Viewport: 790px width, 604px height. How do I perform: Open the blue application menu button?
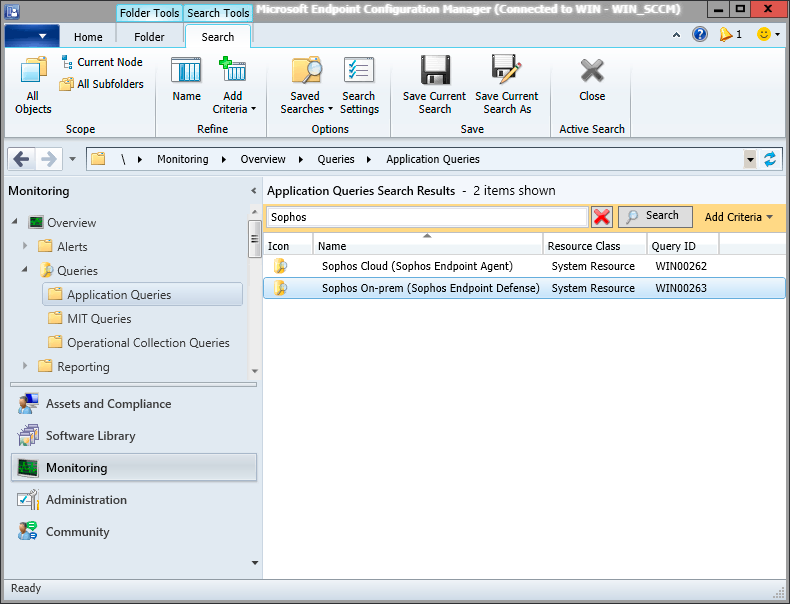click(x=32, y=36)
